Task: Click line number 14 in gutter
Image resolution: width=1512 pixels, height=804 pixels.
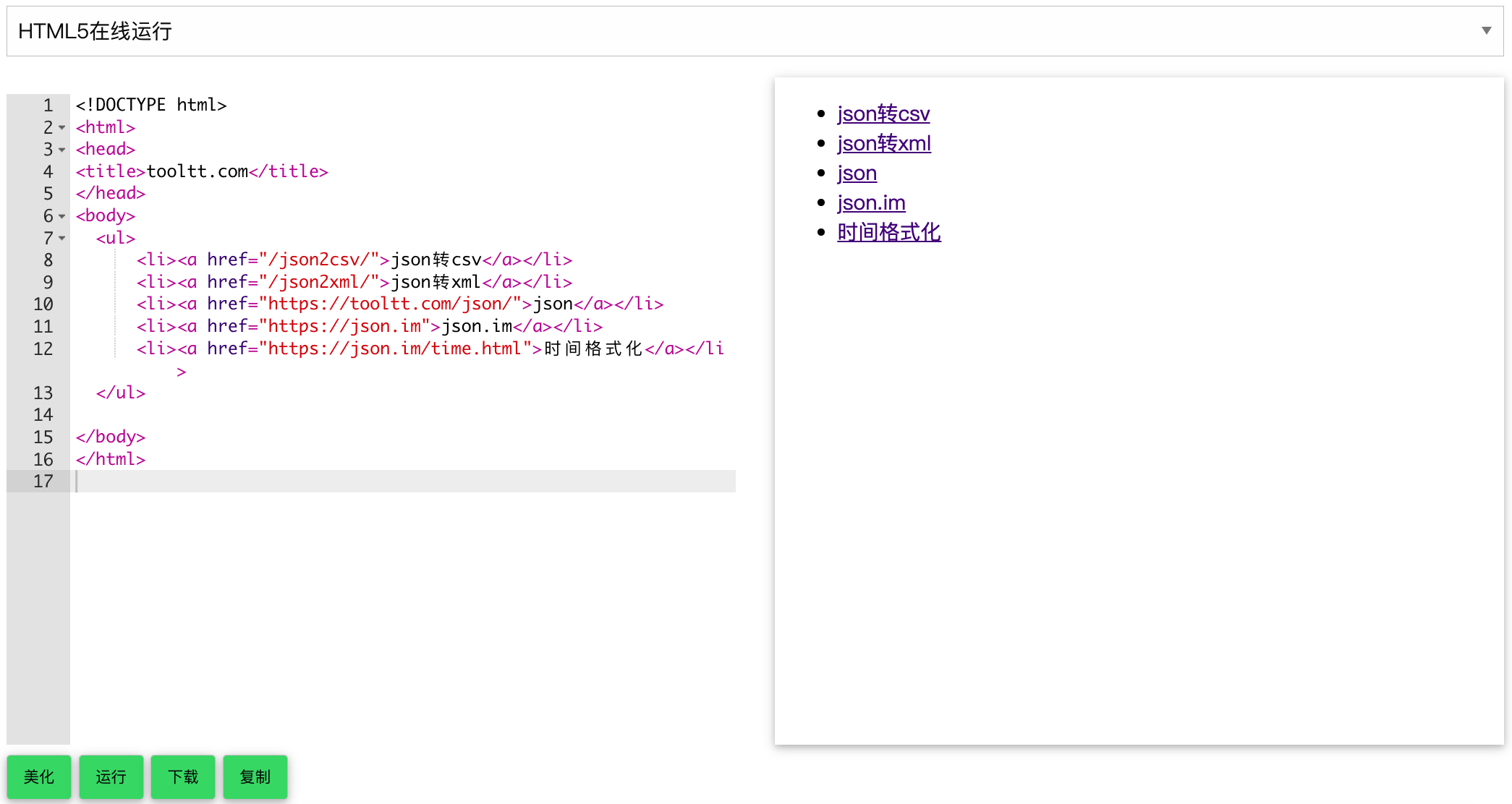Action: click(43, 415)
